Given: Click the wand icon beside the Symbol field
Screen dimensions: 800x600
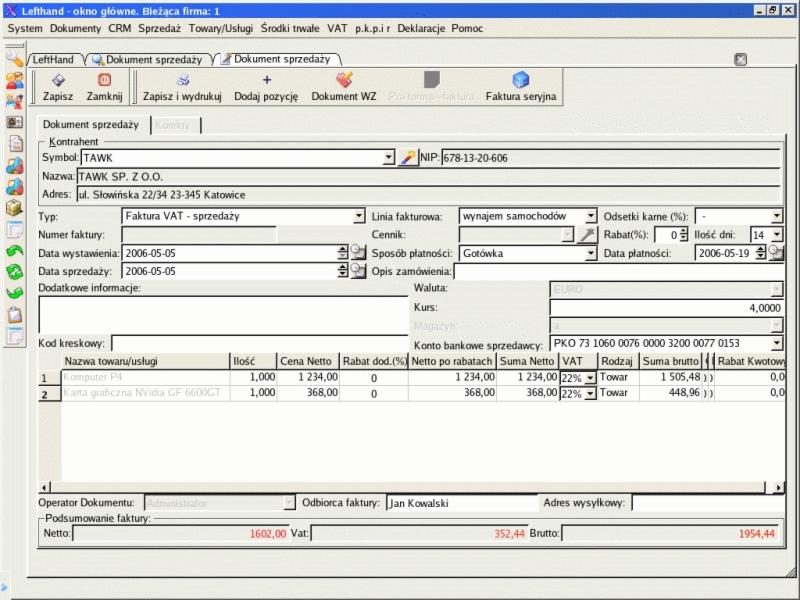Looking at the screenshot, I should point(408,158).
